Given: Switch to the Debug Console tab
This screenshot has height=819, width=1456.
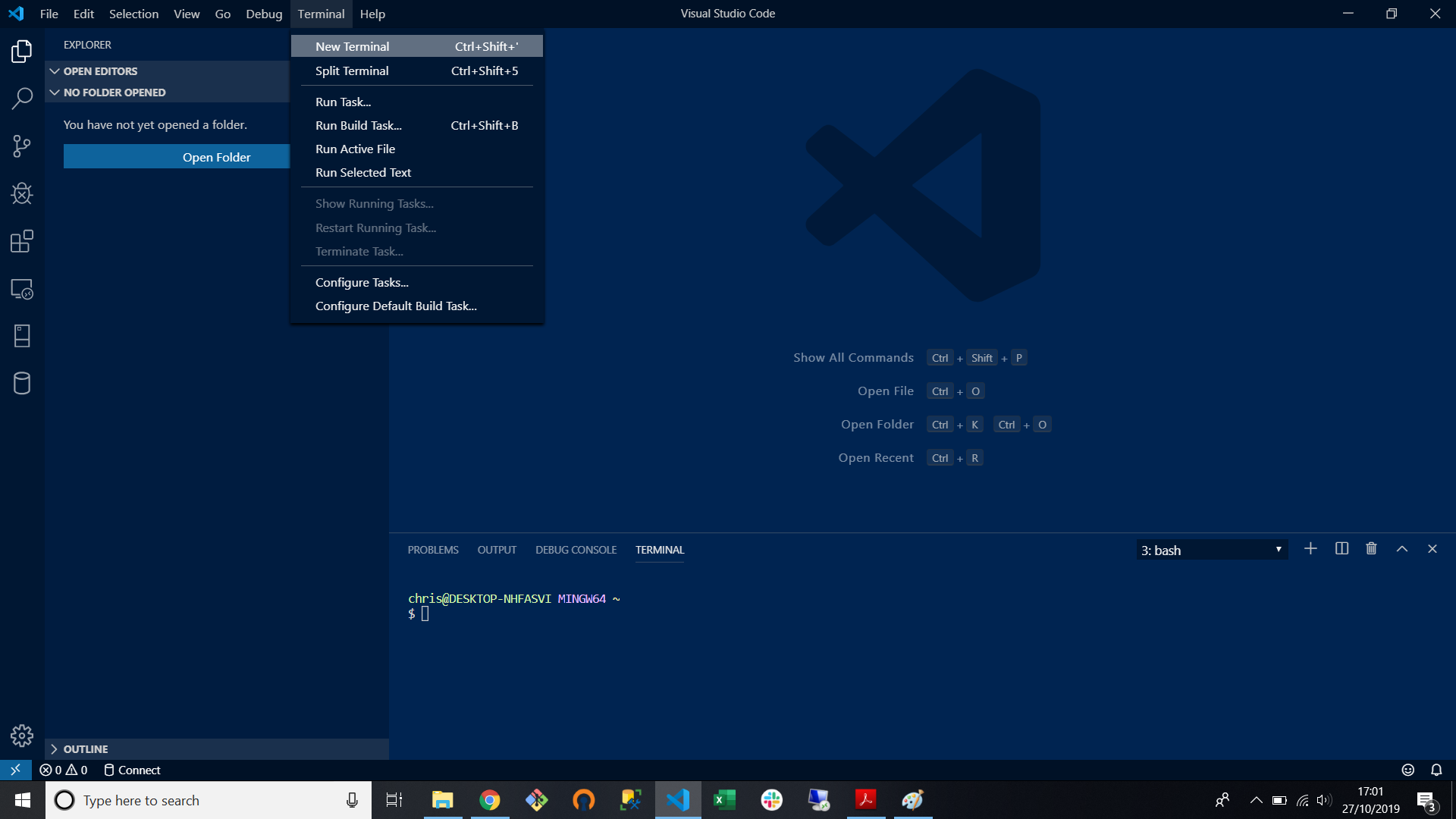Looking at the screenshot, I should pyautogui.click(x=576, y=550).
